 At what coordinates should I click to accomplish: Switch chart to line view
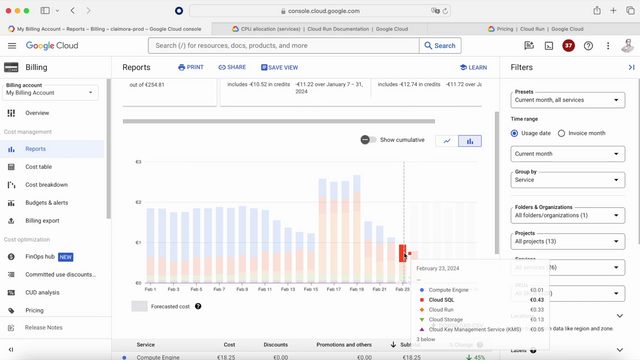(447, 141)
